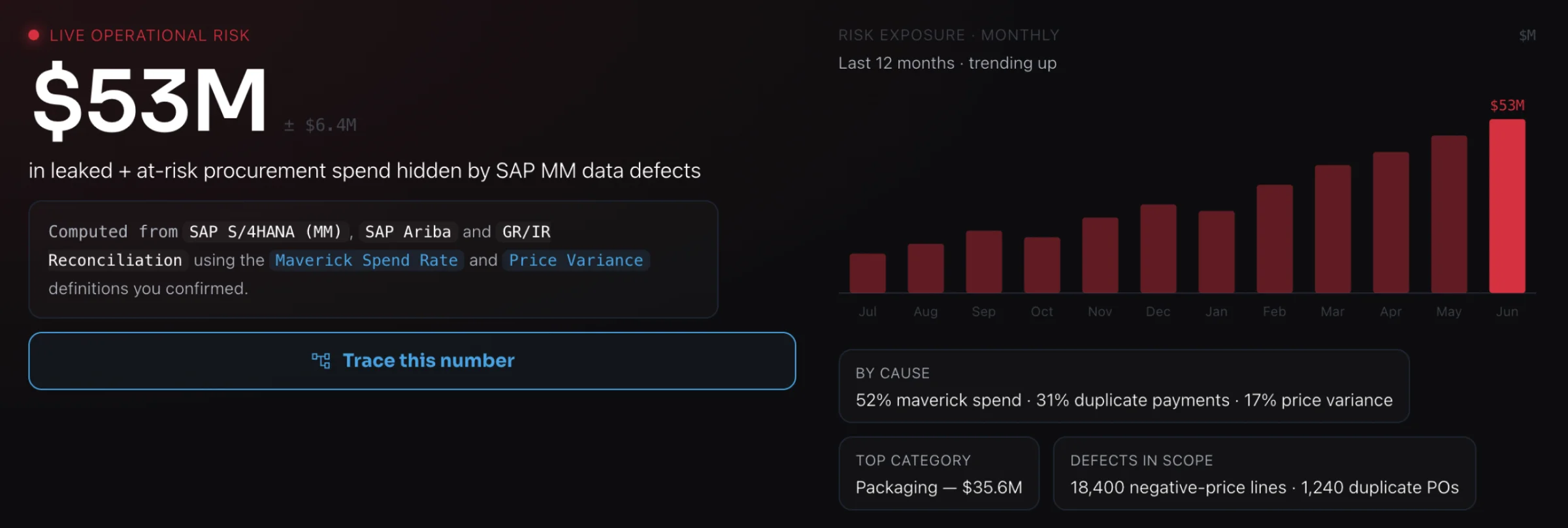Select the SAP Ariba source chip
Screen dimensions: 1568x528
coord(408,232)
